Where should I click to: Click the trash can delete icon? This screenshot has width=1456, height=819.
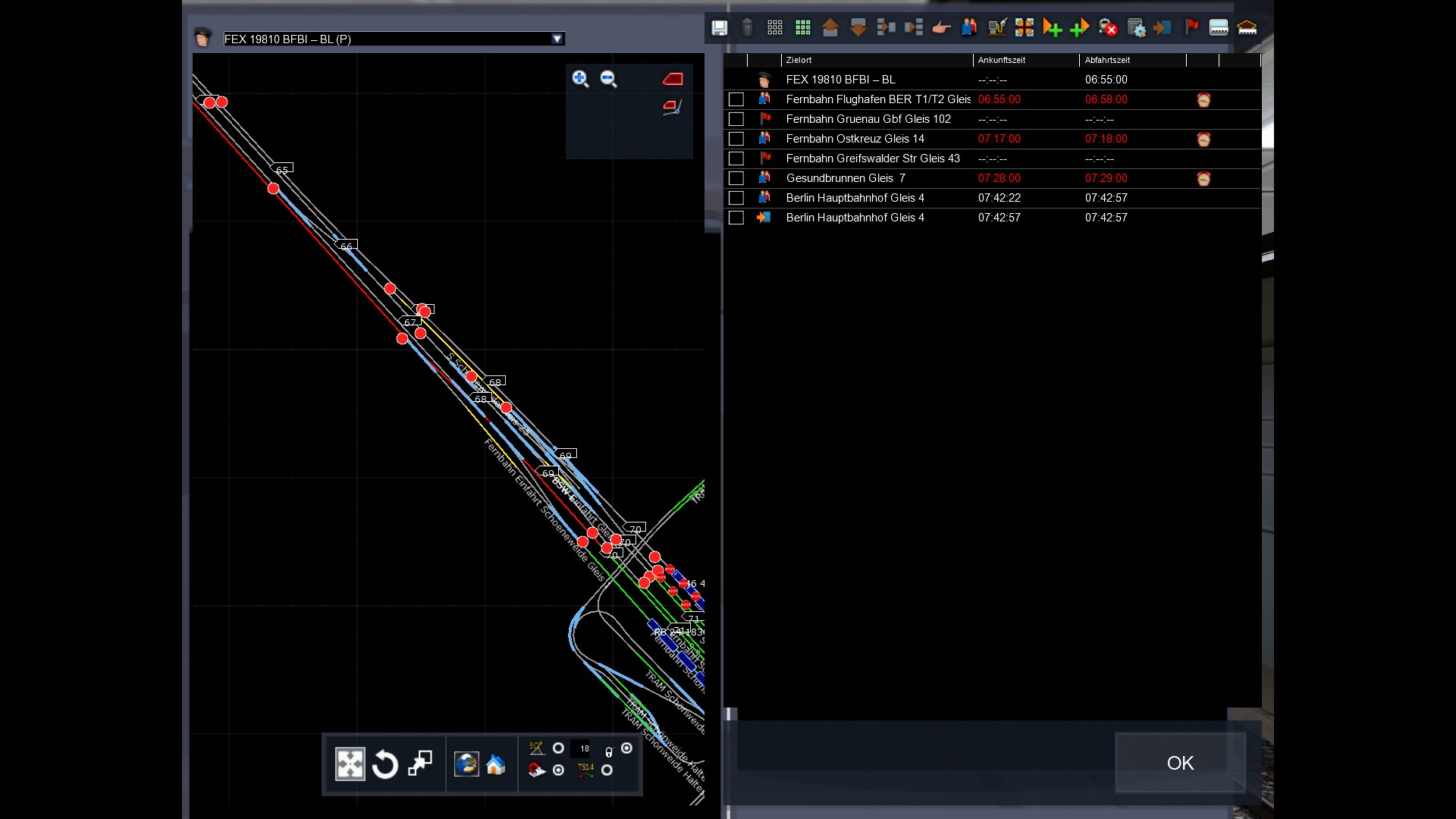[x=747, y=28]
